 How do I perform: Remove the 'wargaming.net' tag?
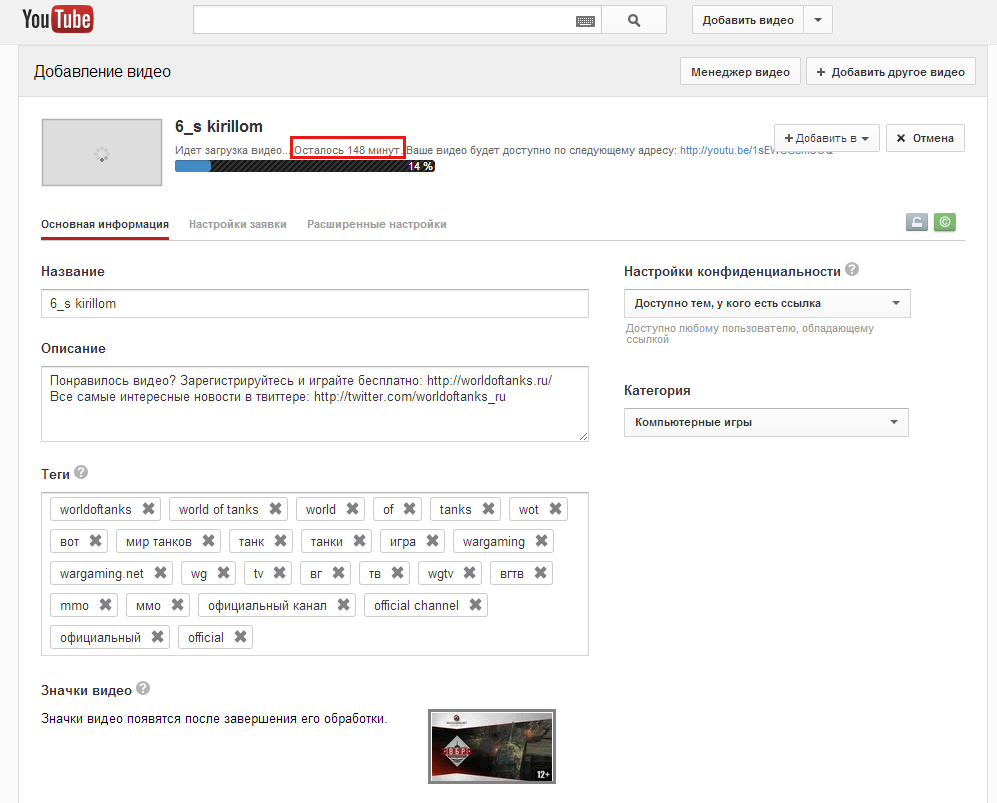(160, 573)
